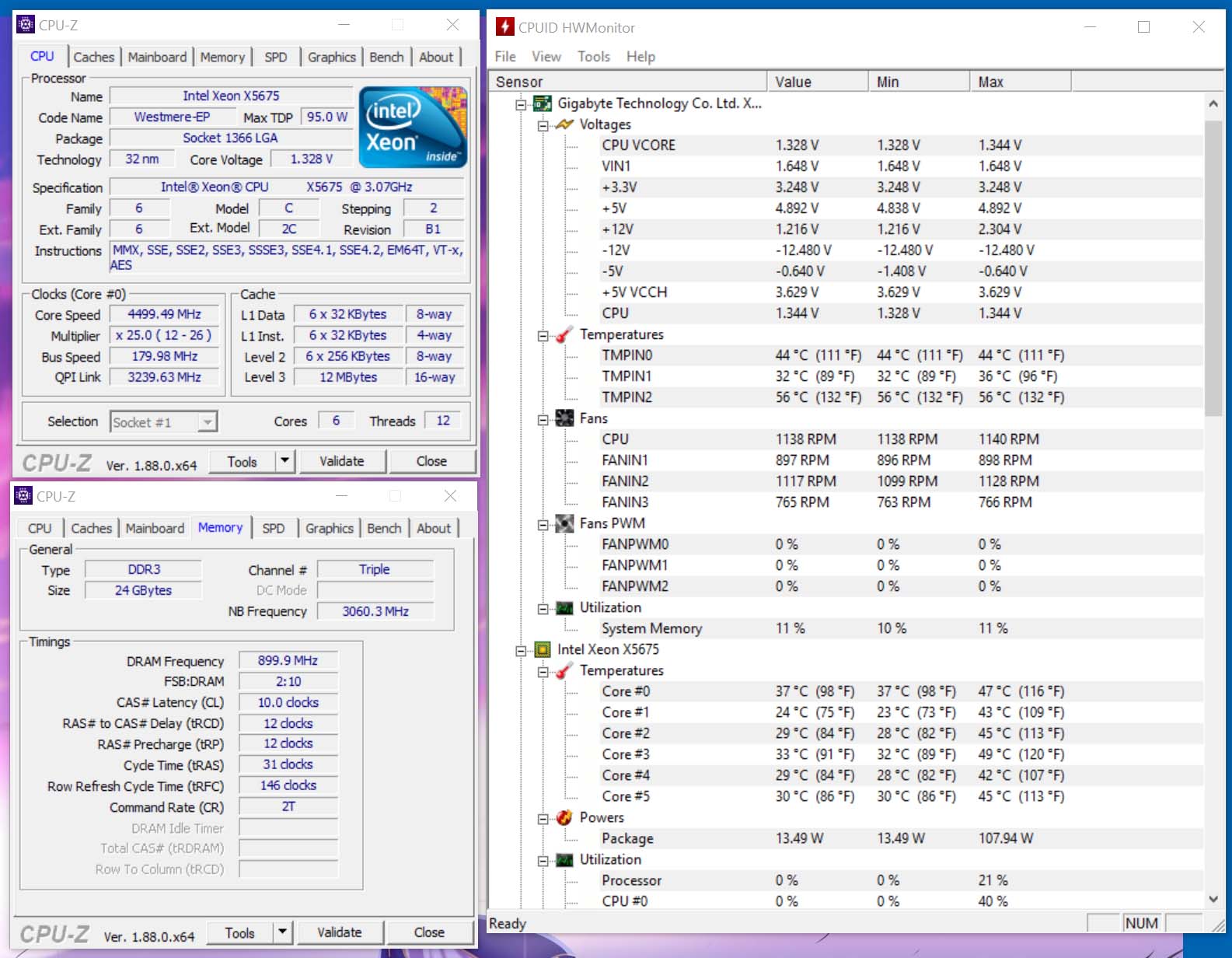
Task: Switch to Memory tab in top CPU-Z window
Action: pyautogui.click(x=222, y=58)
